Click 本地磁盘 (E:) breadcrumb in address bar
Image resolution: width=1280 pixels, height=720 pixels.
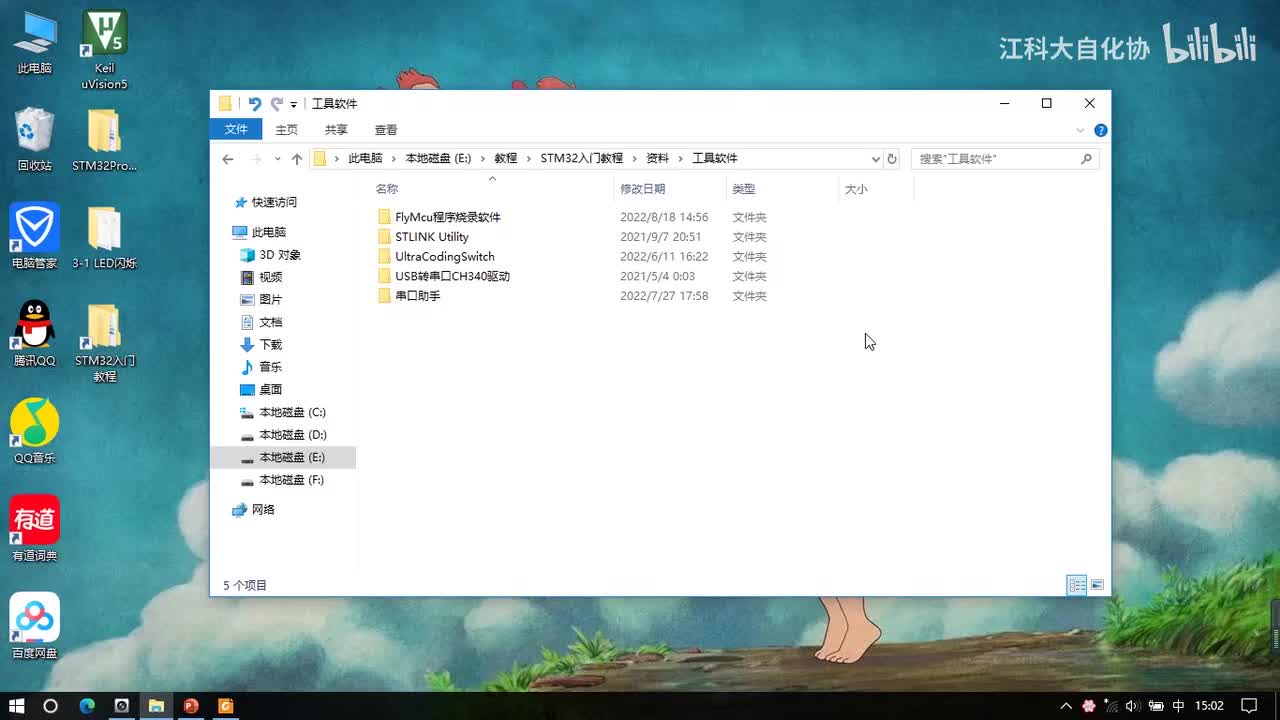pyautogui.click(x=438, y=159)
